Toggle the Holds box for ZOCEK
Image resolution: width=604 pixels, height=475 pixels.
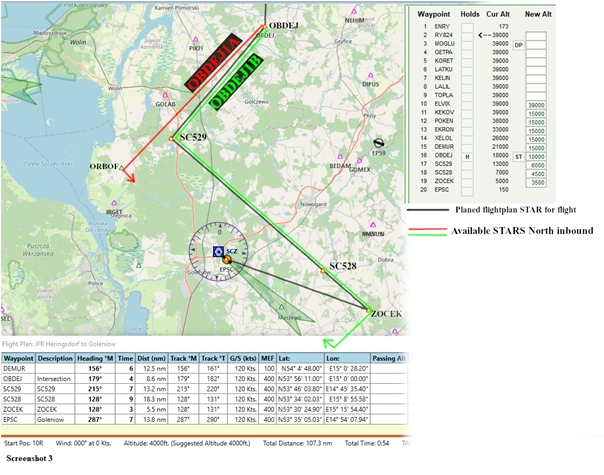[467, 181]
